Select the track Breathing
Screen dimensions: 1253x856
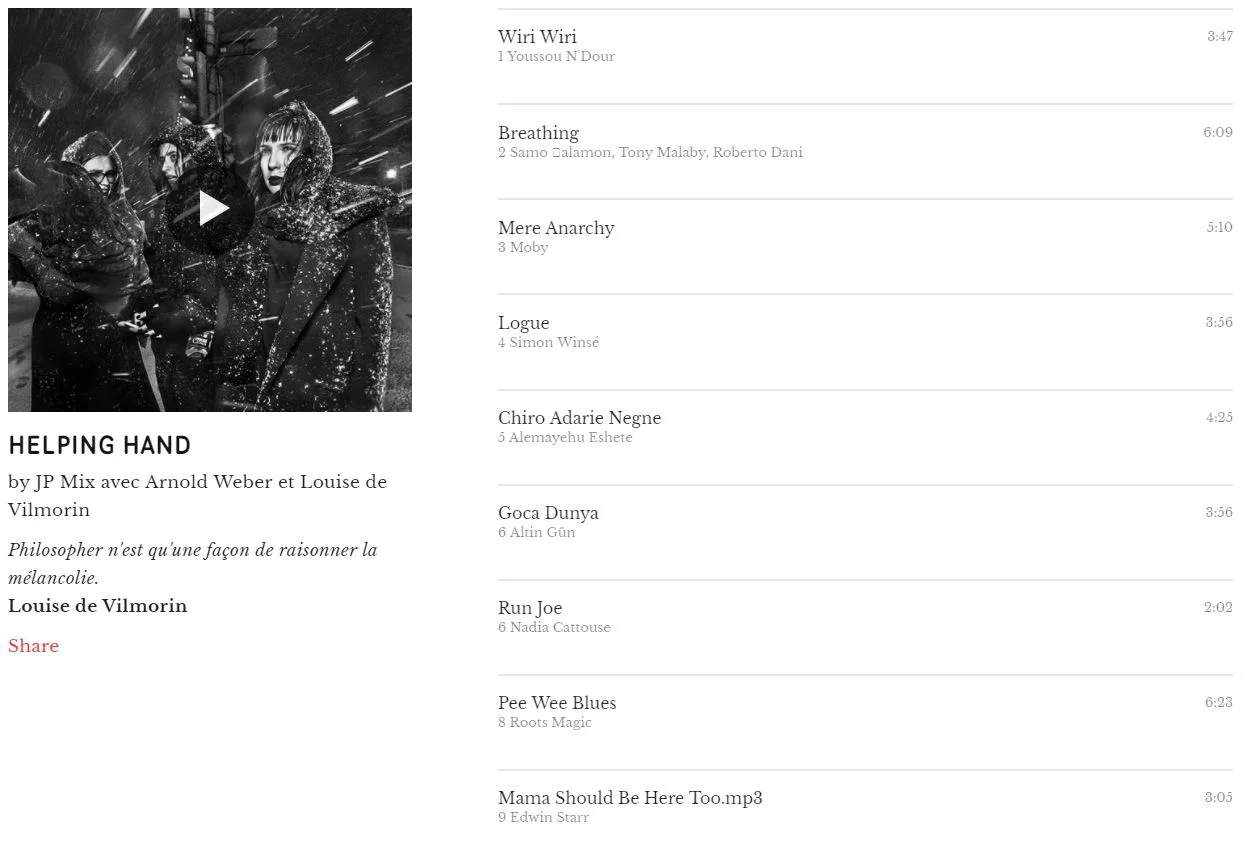coord(865,151)
